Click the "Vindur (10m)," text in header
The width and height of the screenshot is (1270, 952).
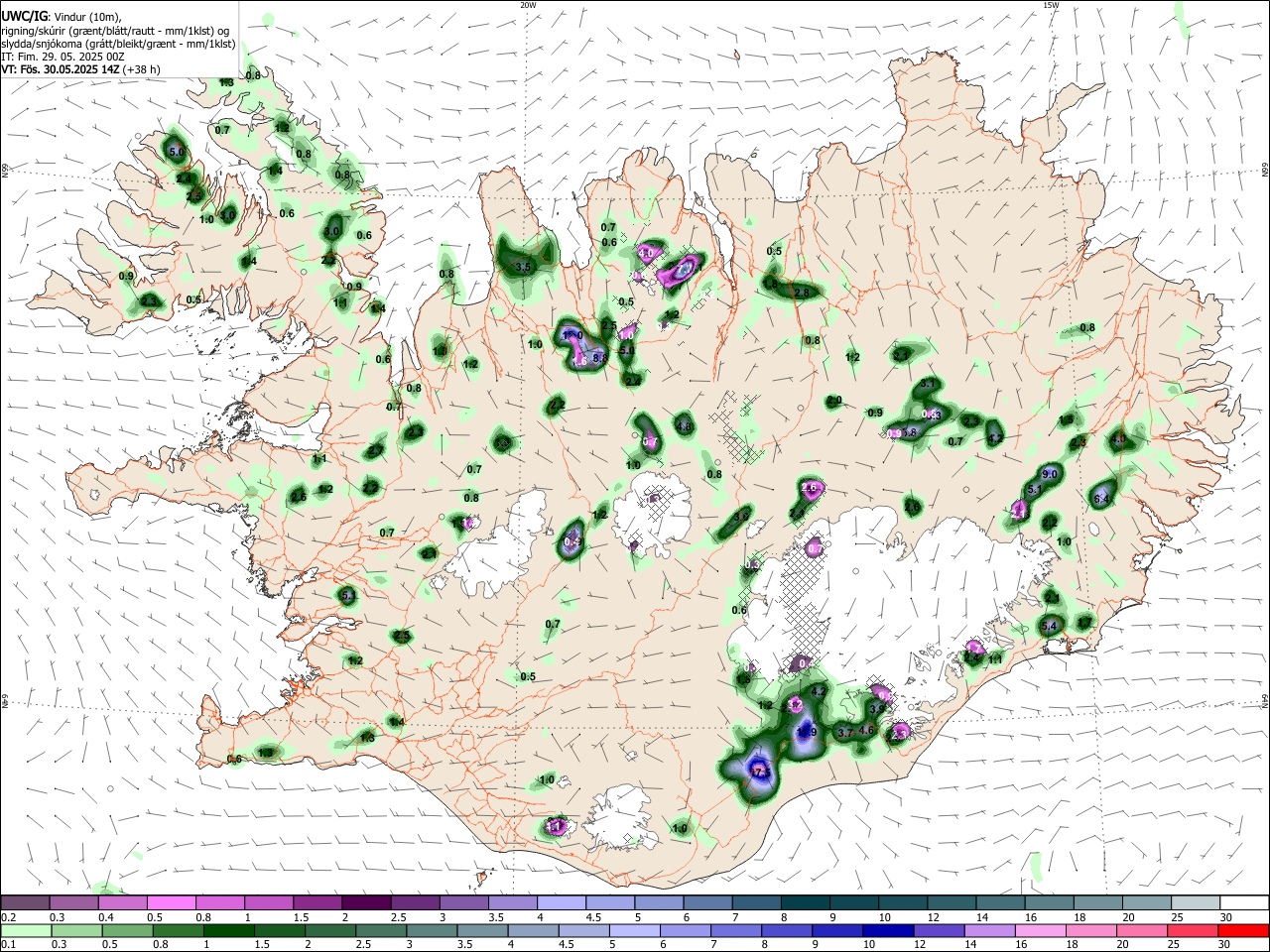(87, 17)
